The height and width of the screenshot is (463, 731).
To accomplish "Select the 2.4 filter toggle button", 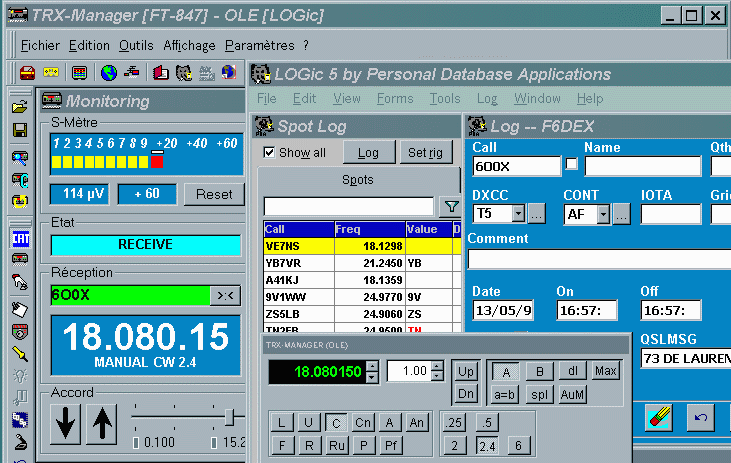I will click(x=487, y=446).
